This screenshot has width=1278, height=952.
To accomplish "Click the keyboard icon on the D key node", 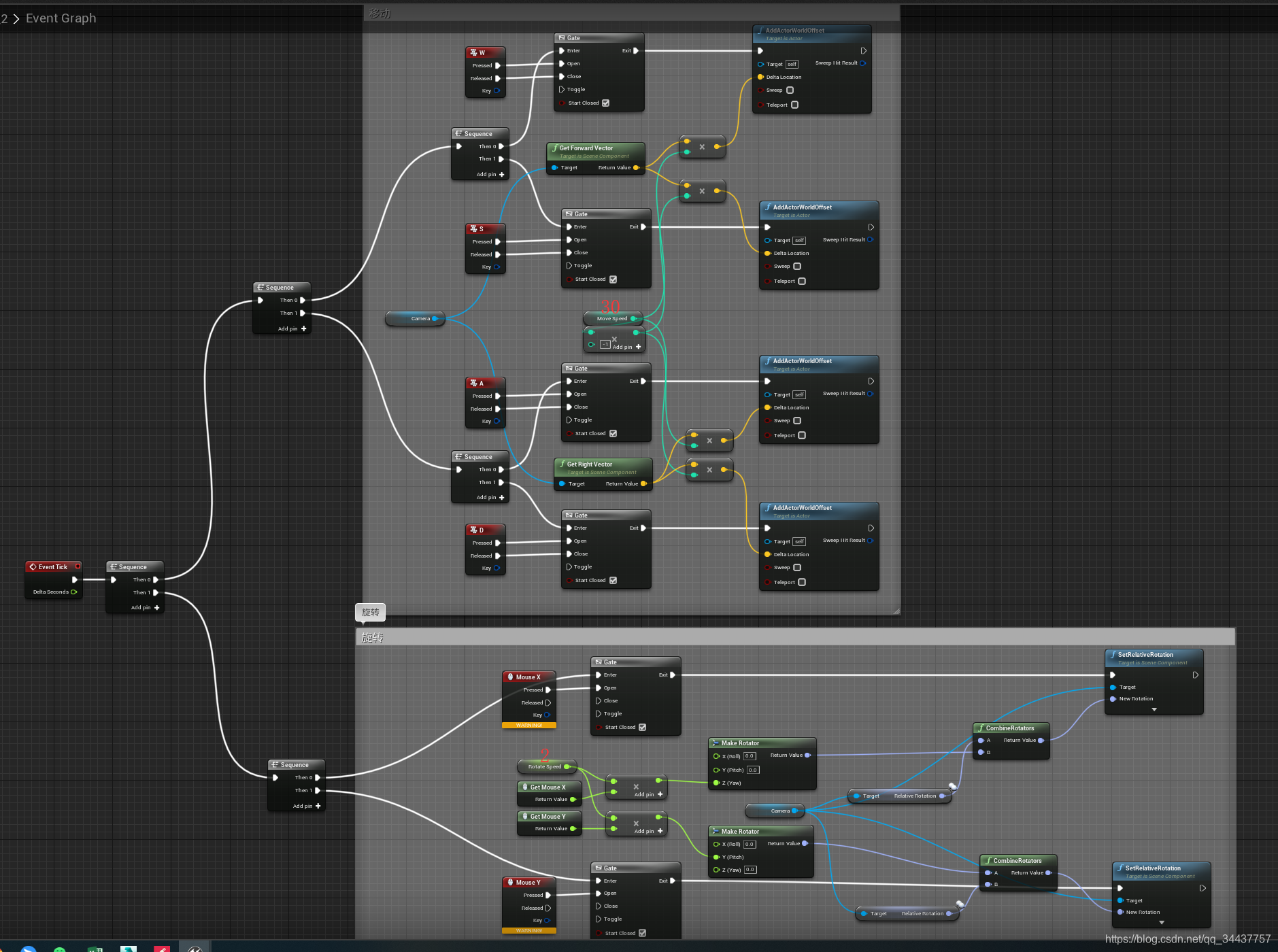I will (x=473, y=530).
